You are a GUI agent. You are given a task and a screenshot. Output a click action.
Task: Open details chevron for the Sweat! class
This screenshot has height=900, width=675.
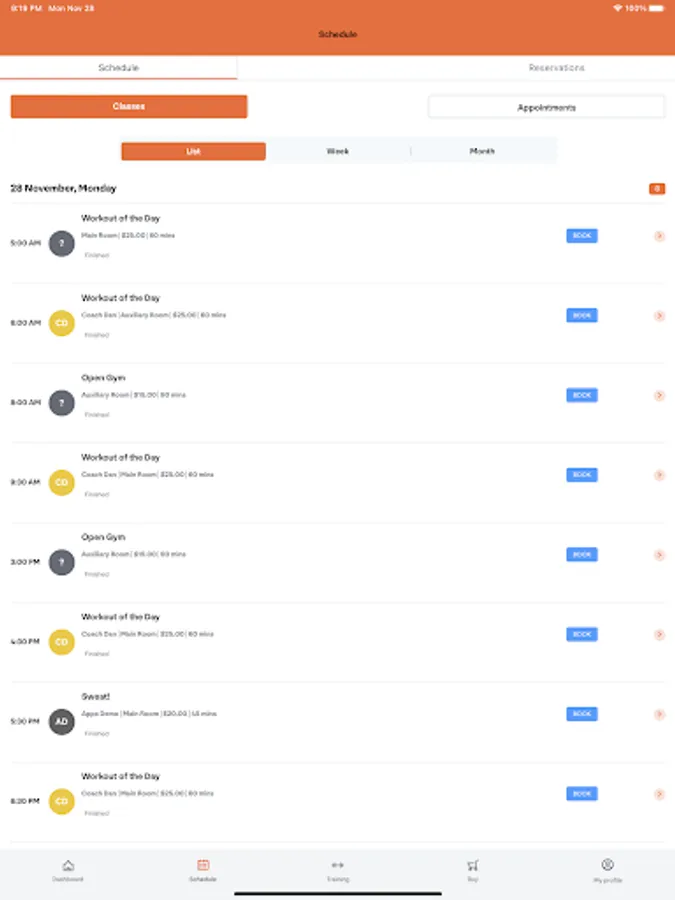[x=659, y=714]
